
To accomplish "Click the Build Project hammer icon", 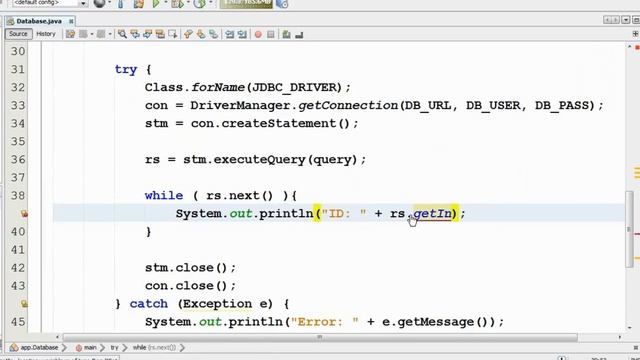I will [x=120, y=4].
